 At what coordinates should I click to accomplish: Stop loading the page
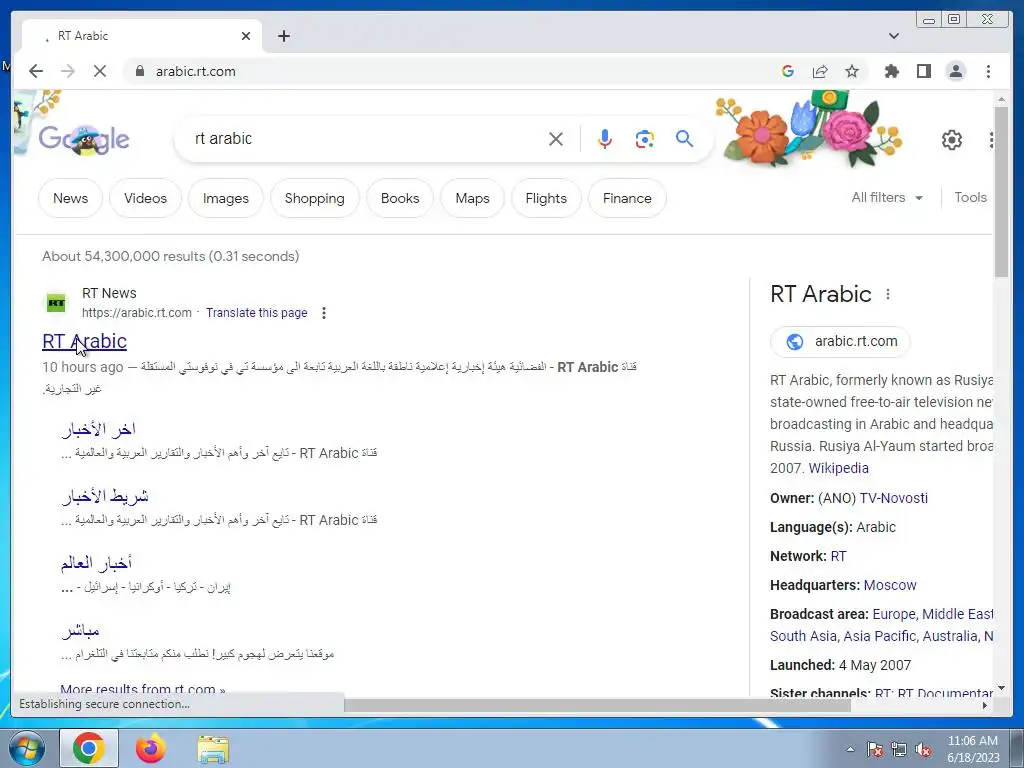[x=100, y=71]
